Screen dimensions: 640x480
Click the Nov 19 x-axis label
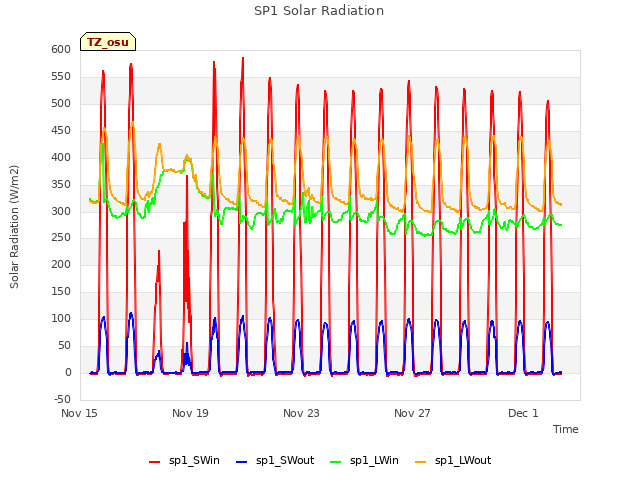point(190,413)
